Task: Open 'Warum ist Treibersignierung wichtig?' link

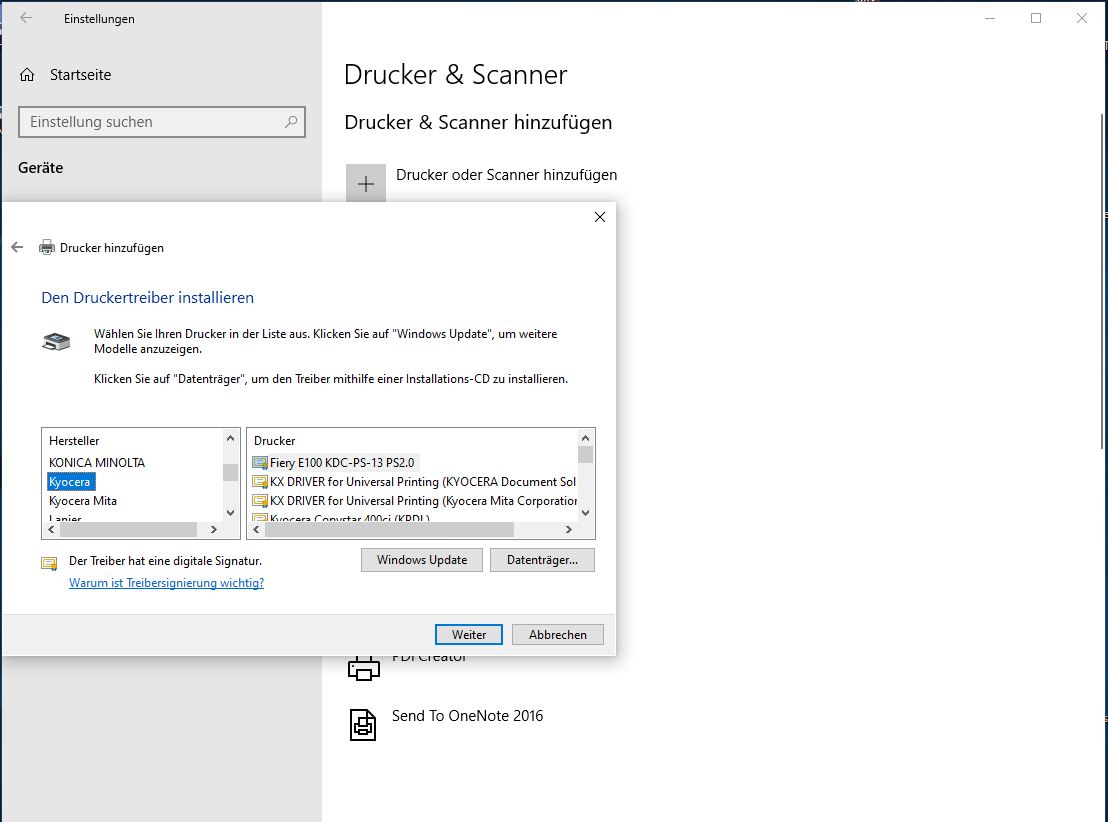Action: pos(167,583)
